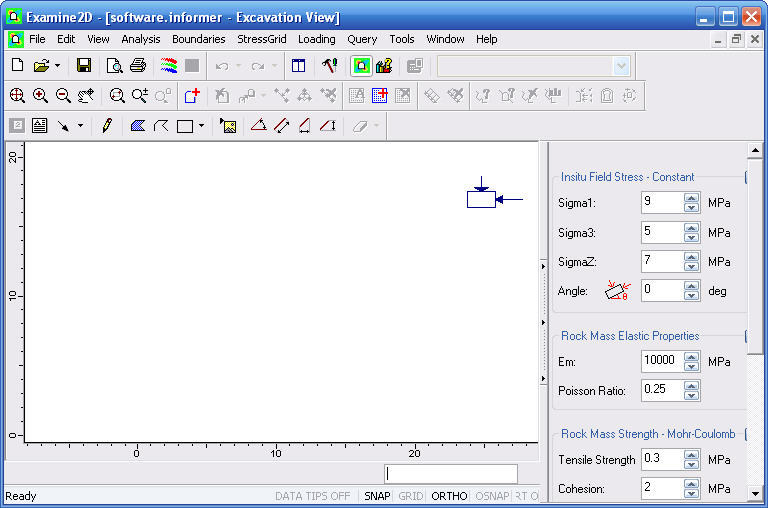Toggle ORTHO in the status bar

coord(449,496)
